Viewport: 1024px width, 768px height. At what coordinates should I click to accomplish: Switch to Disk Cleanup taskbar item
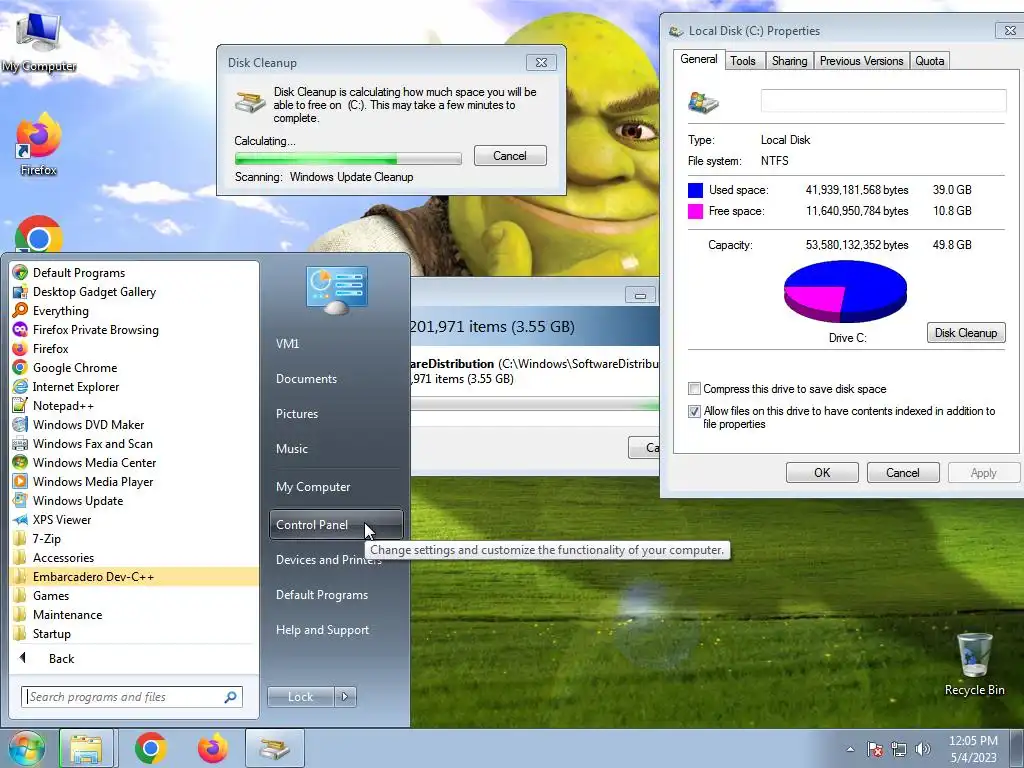(274, 748)
